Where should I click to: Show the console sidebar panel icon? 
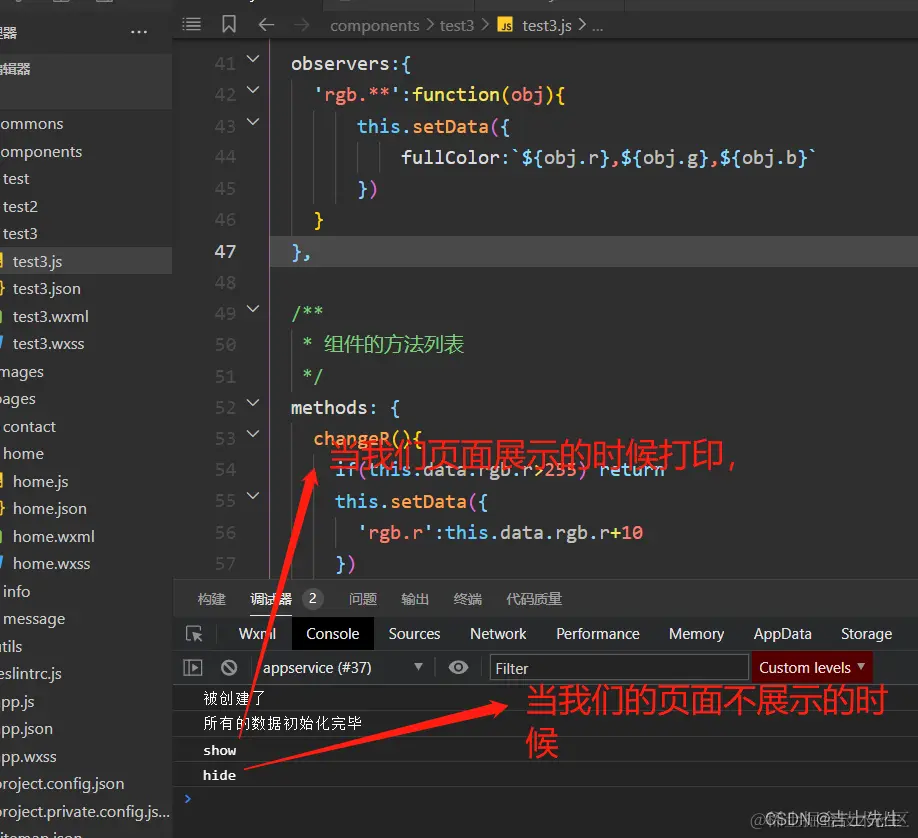coord(193,668)
